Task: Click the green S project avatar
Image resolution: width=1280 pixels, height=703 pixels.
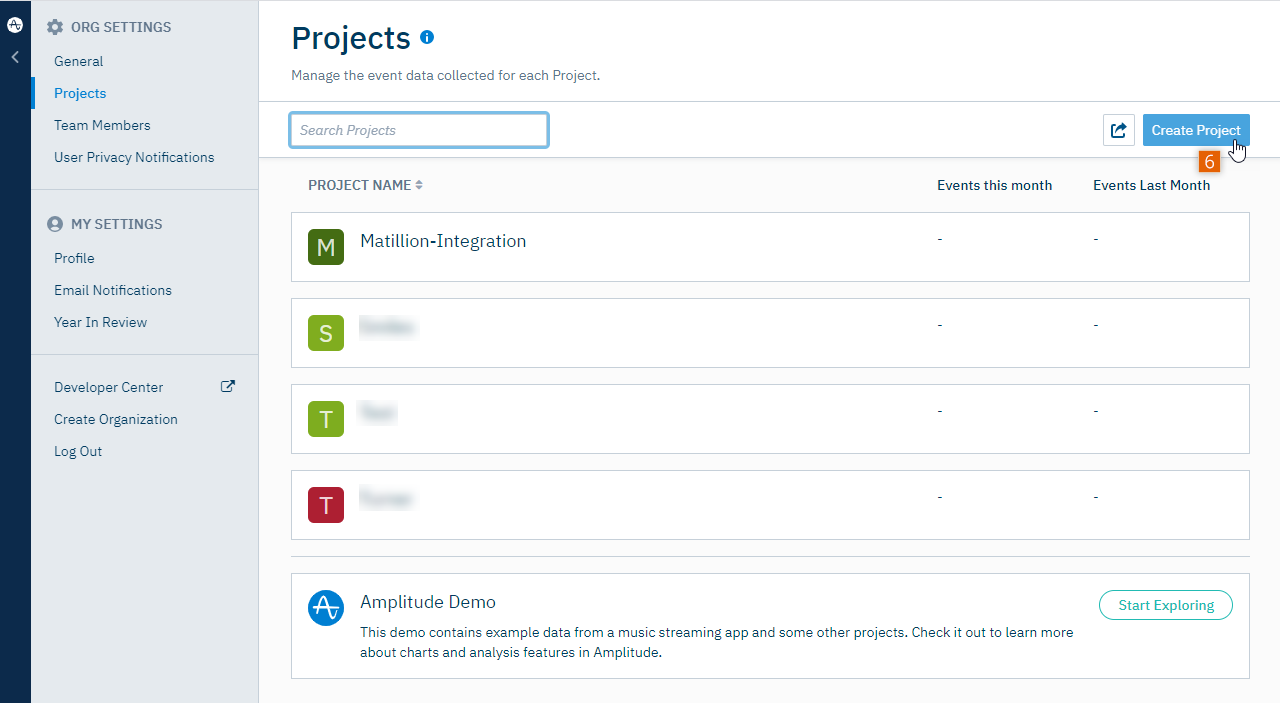Action: point(326,333)
